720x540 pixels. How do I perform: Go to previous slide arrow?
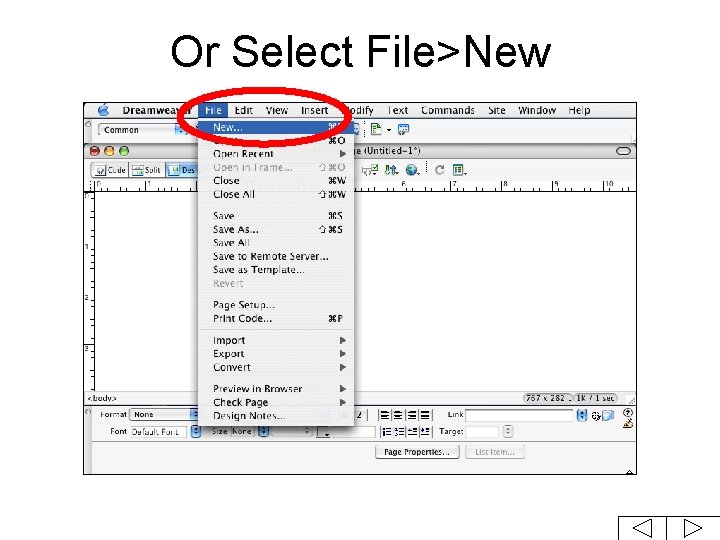coord(642,528)
